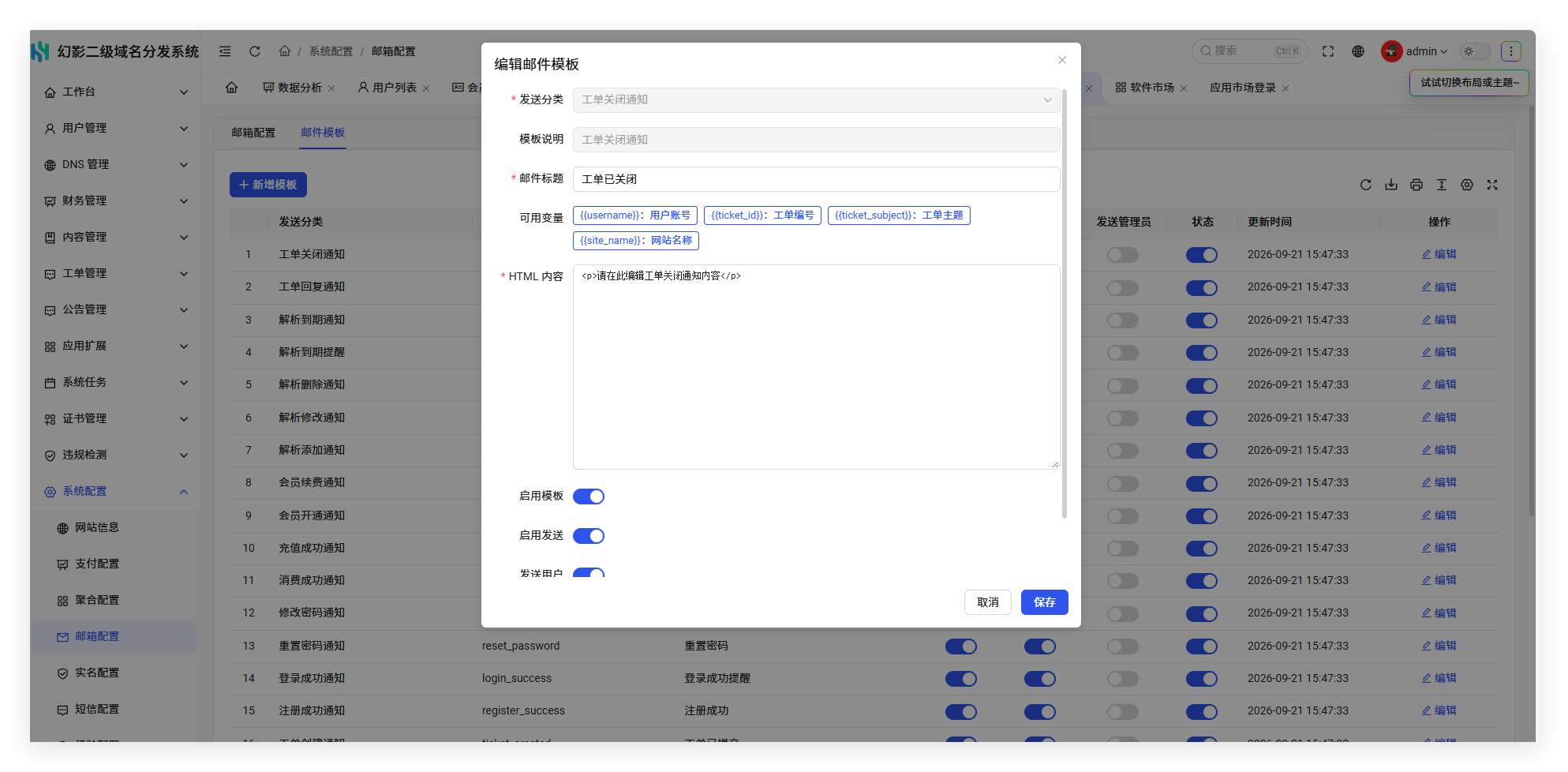
Task: Toggle 发送管理员 switch for row 1
Action: point(1123,255)
